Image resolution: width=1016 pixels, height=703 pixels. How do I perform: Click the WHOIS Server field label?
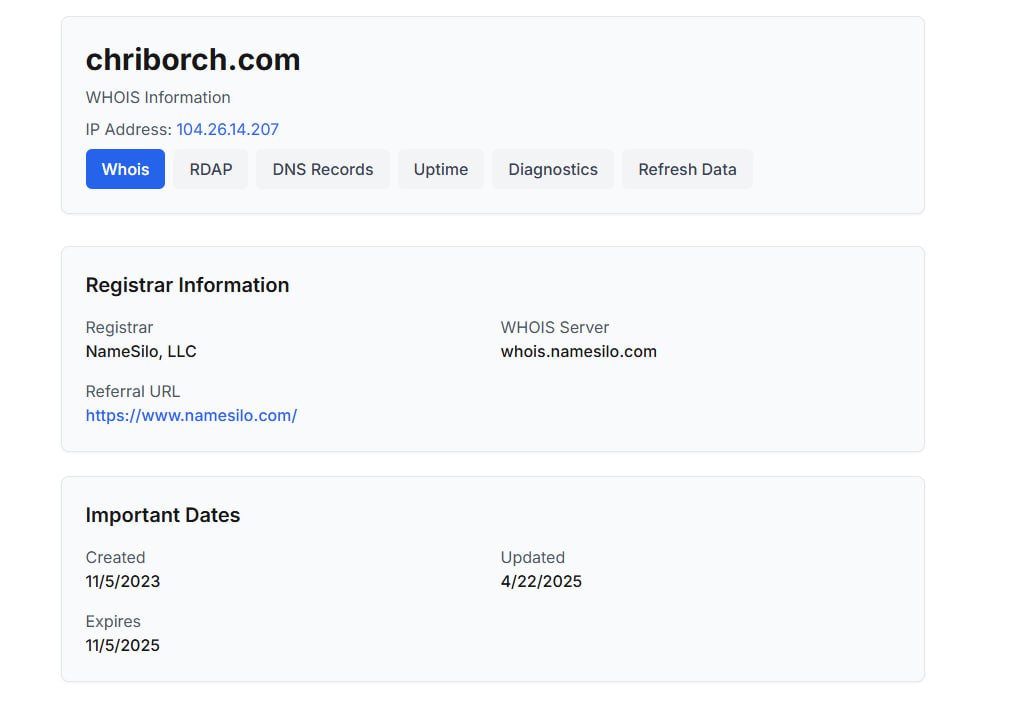pos(554,327)
